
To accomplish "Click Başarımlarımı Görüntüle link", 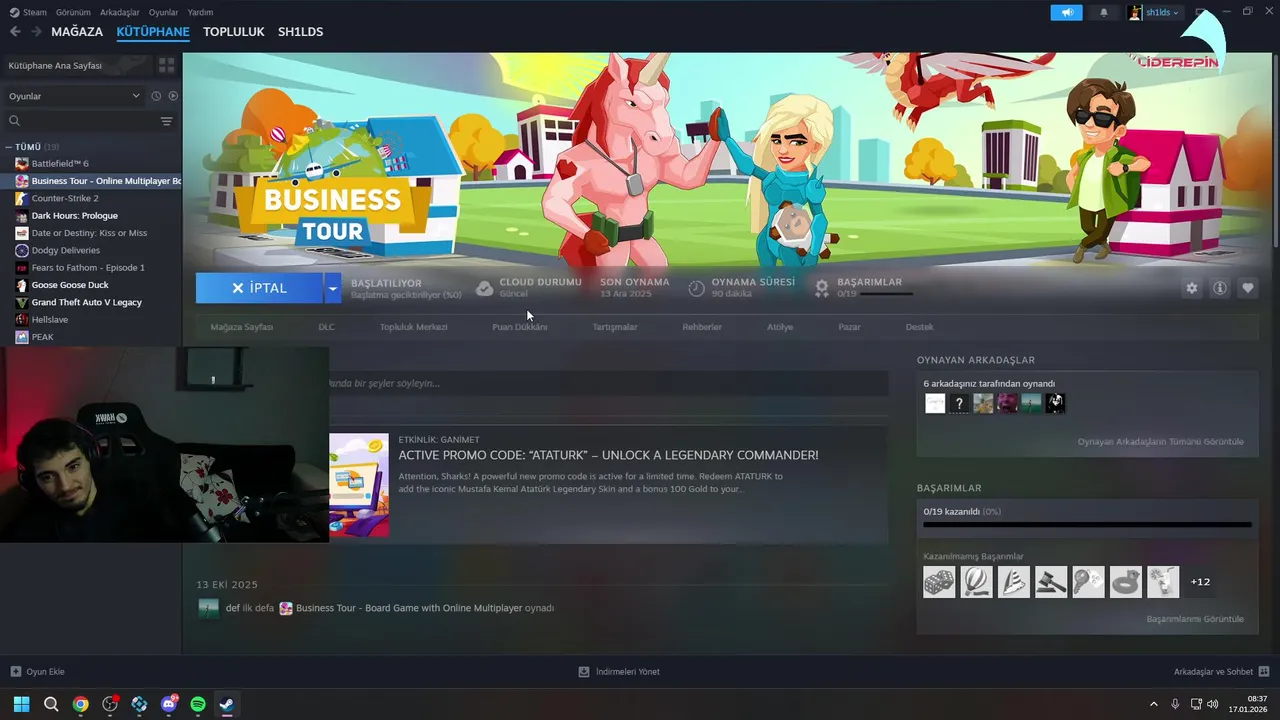I will coord(1195,619).
